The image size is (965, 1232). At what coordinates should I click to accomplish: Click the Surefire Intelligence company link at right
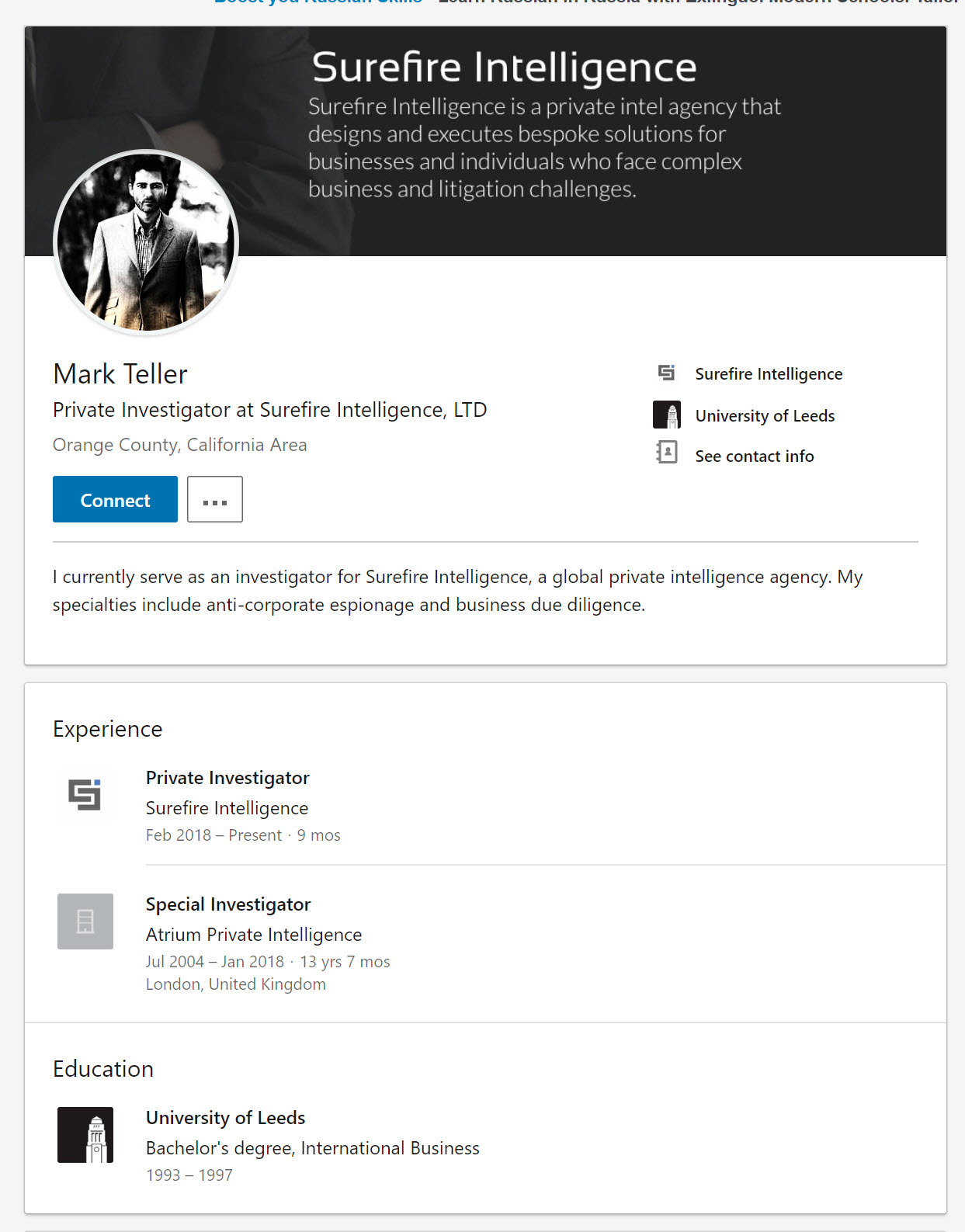point(769,374)
